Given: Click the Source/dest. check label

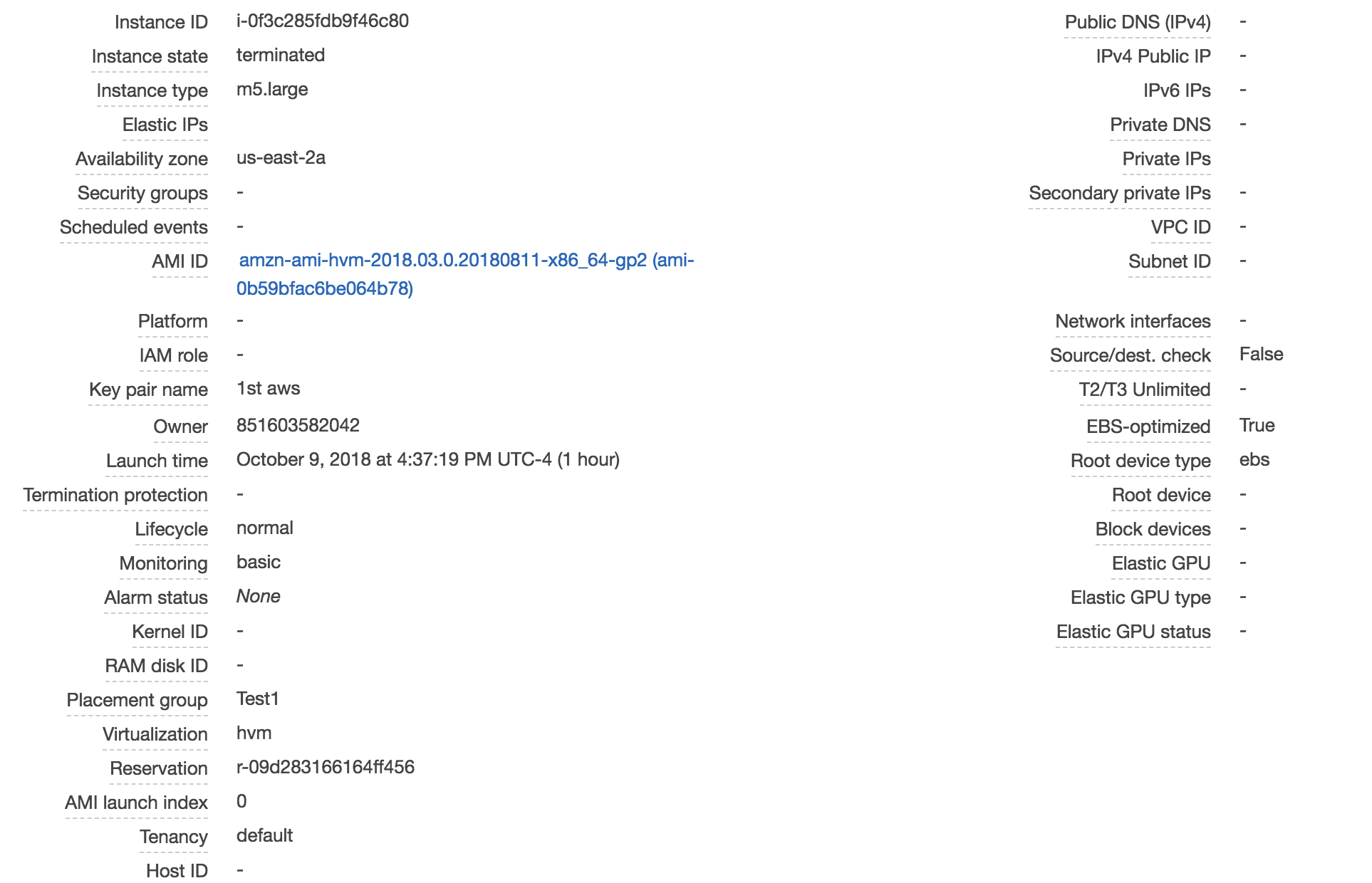Looking at the screenshot, I should [1131, 355].
